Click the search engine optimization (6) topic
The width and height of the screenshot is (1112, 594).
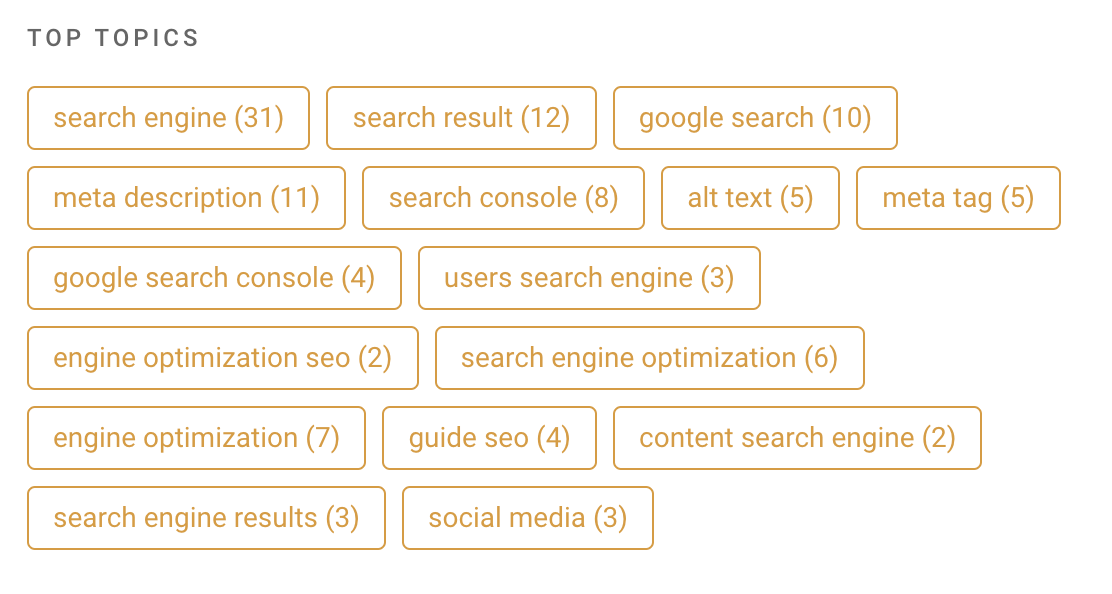[x=650, y=358]
